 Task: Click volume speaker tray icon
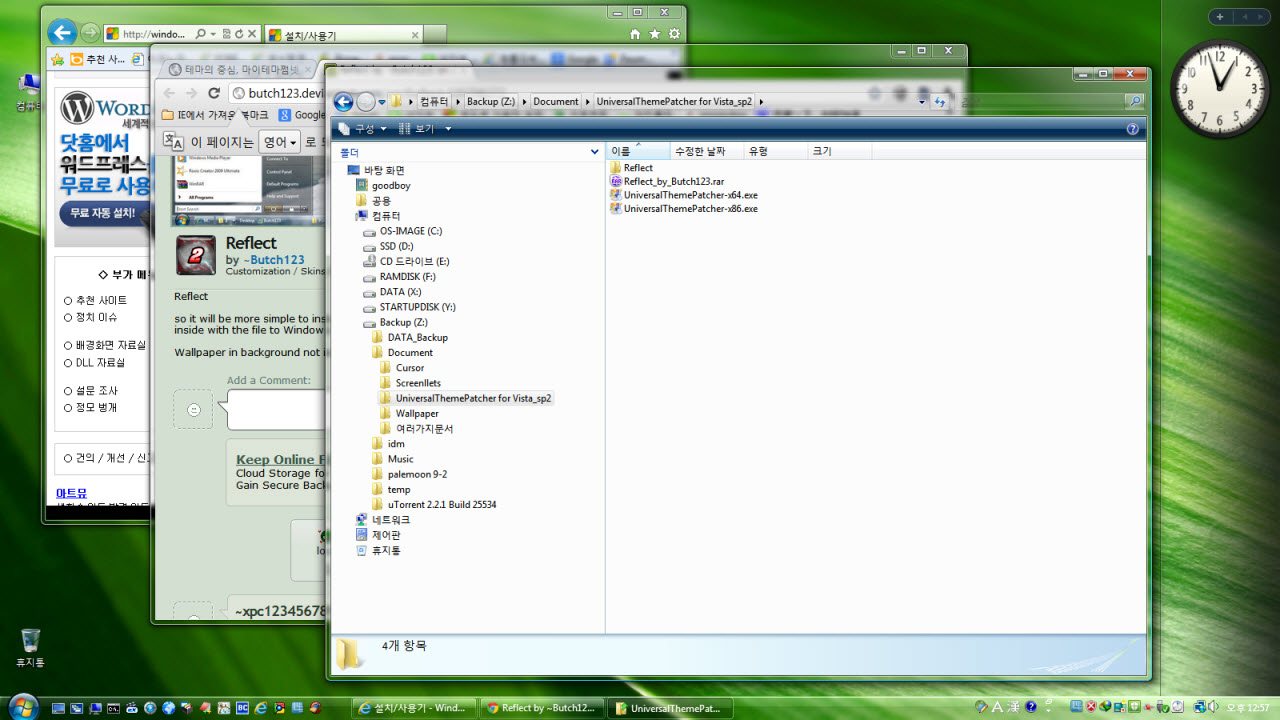click(x=1212, y=708)
